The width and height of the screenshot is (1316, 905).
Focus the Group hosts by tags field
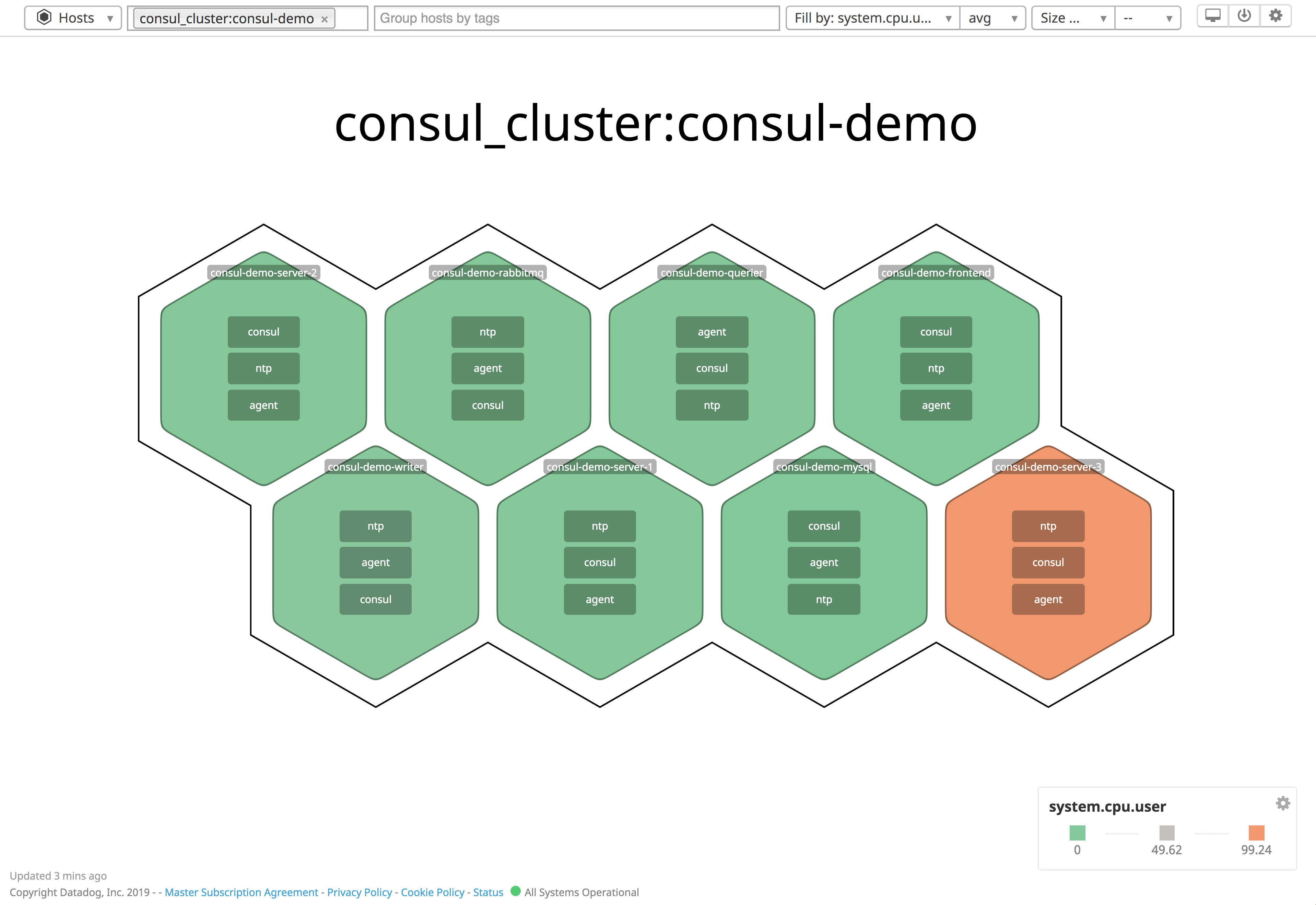576,18
